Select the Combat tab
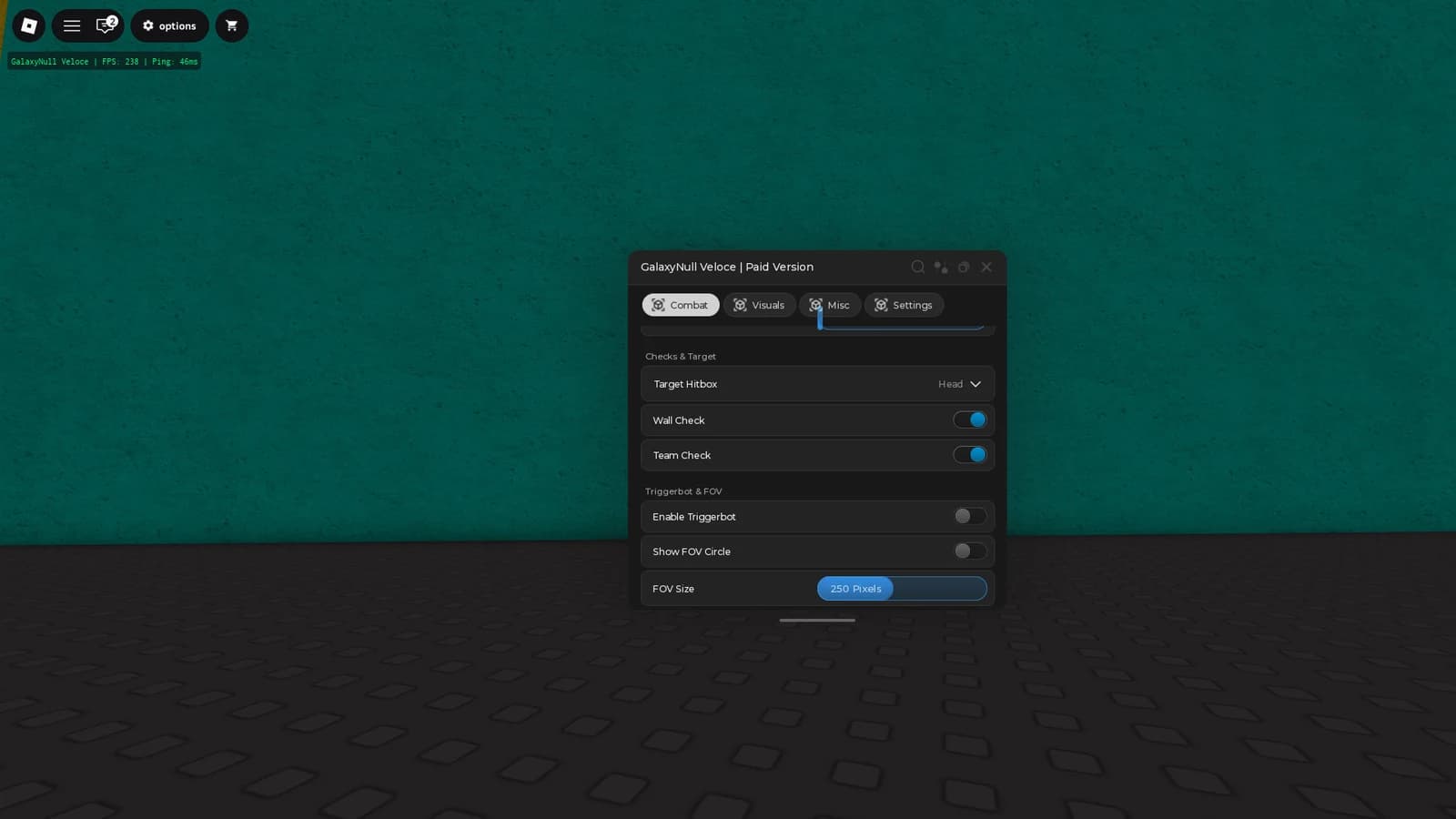The width and height of the screenshot is (1456, 819). (681, 305)
